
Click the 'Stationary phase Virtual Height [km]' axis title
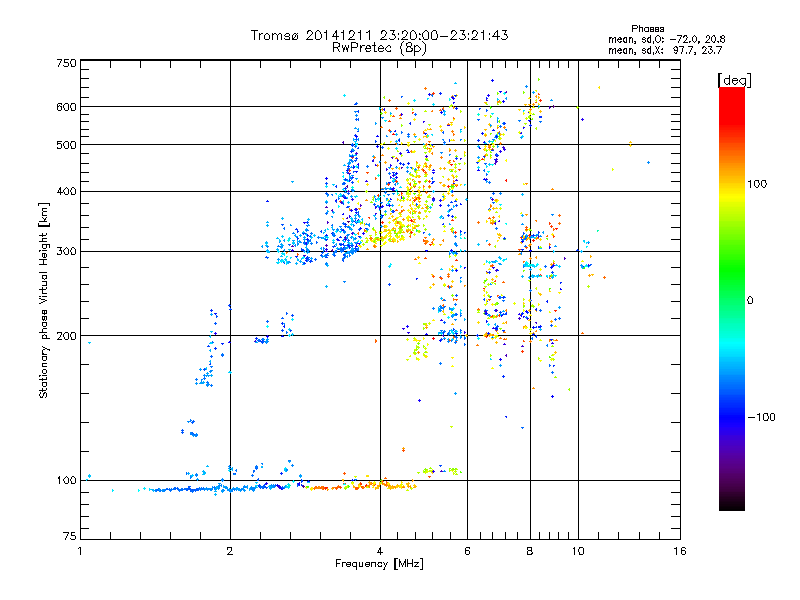pos(44,300)
